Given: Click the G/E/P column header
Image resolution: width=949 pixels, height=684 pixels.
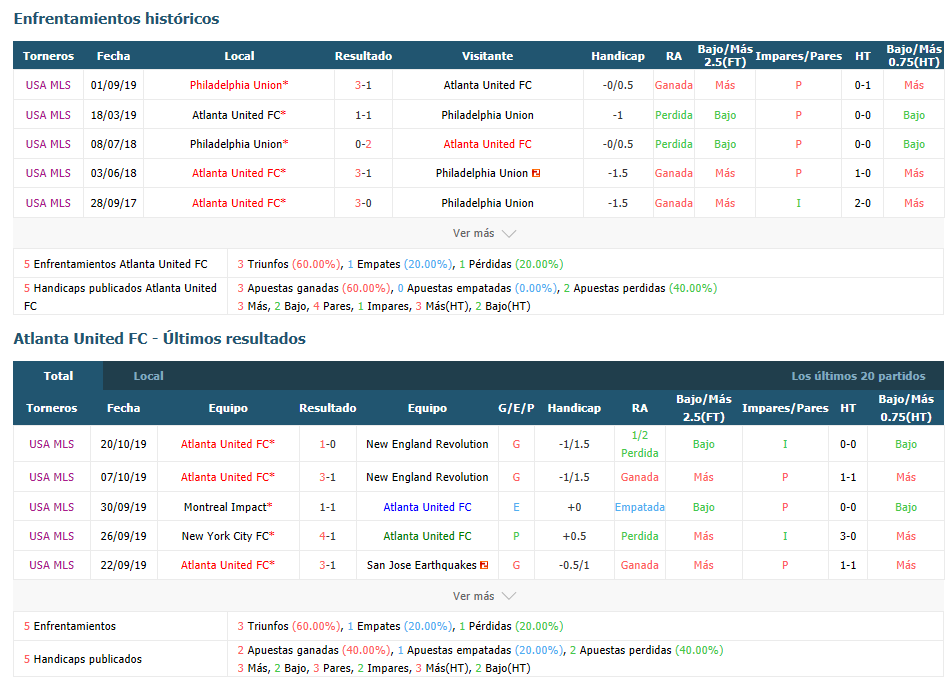Looking at the screenshot, I should point(516,408).
